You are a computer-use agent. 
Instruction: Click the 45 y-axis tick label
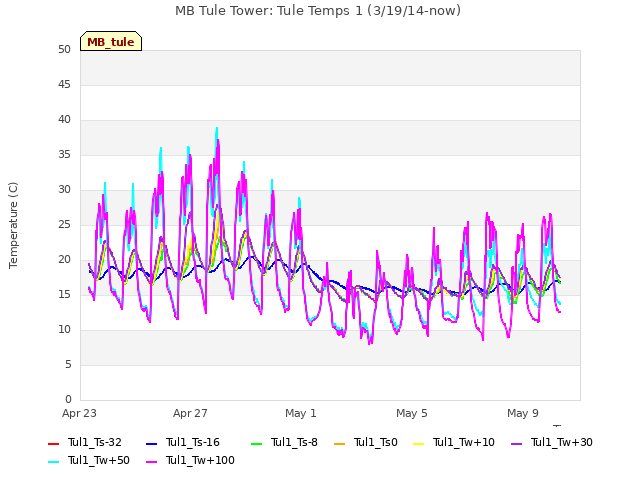click(x=64, y=85)
